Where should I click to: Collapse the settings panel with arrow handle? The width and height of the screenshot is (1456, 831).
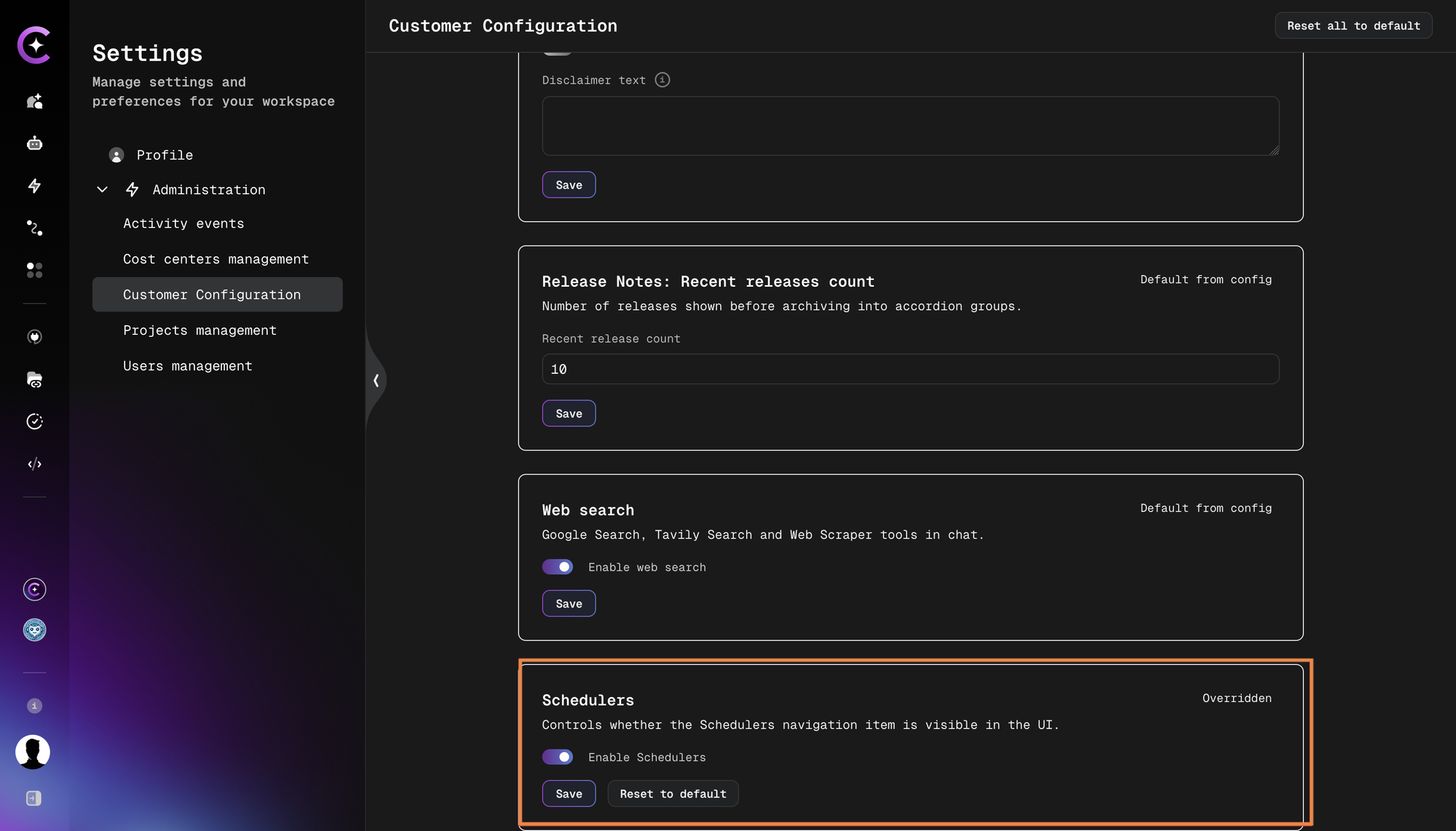click(x=376, y=380)
